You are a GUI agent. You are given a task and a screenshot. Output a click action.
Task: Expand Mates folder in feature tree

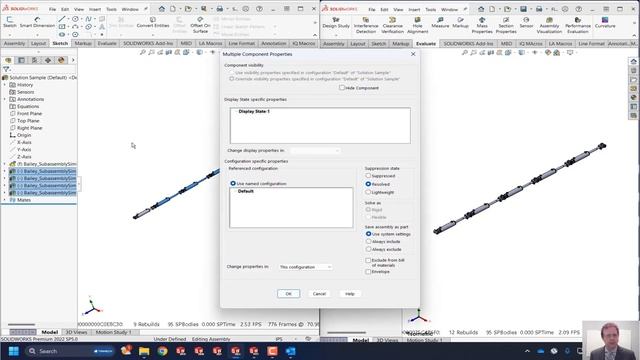tap(5, 200)
